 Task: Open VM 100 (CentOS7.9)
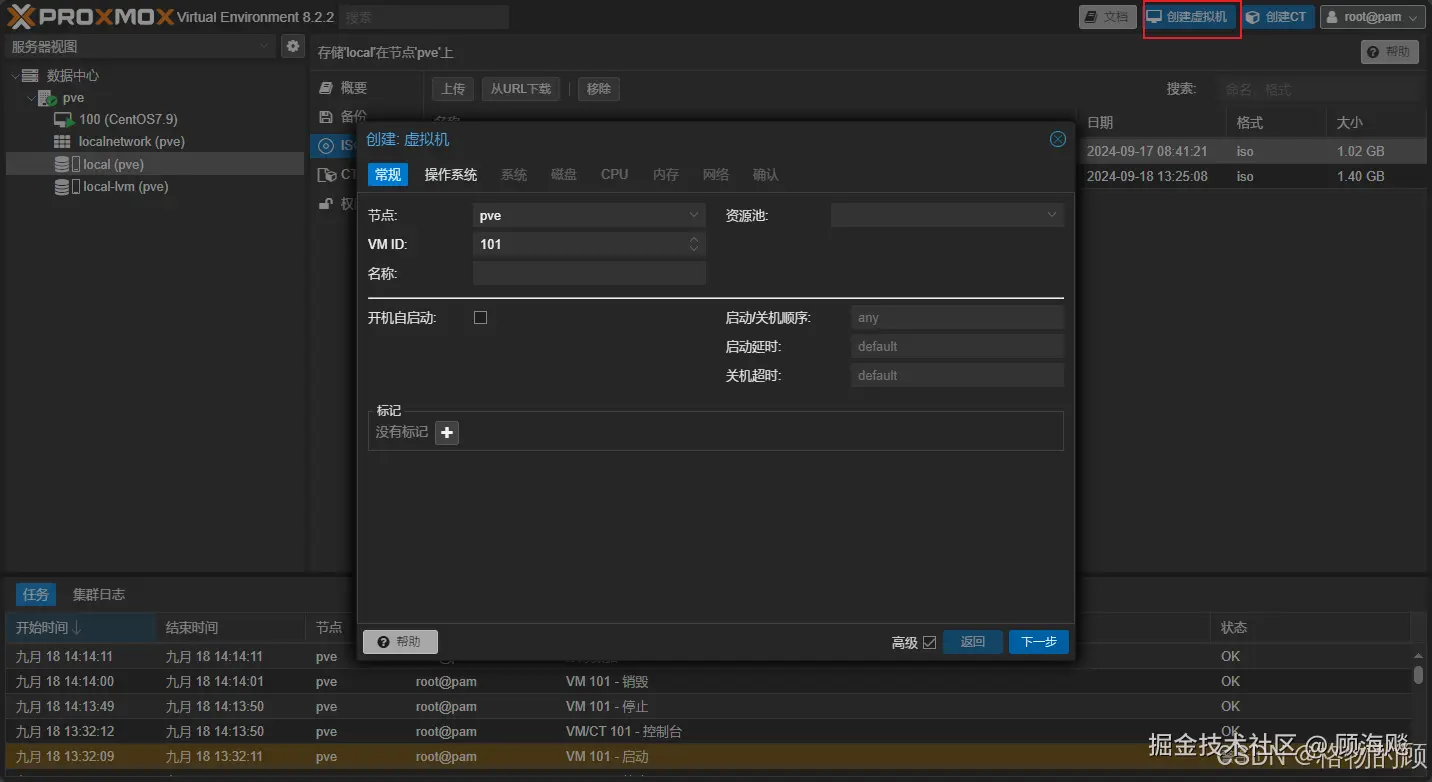(128, 119)
